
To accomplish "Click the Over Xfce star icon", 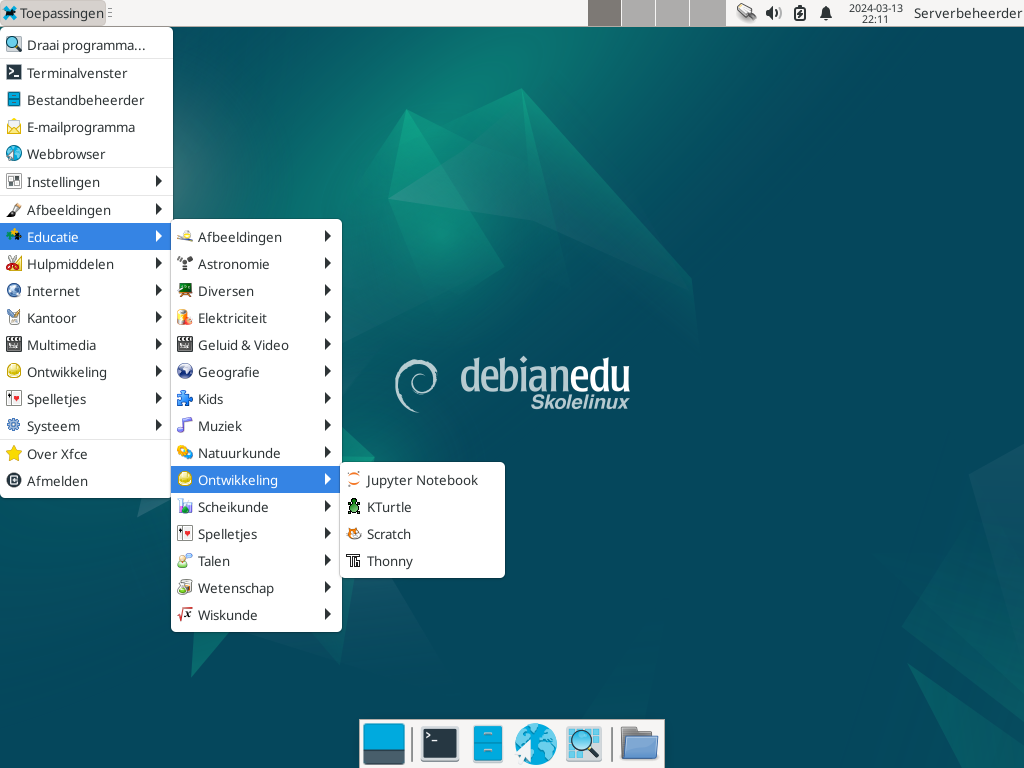I will (x=14, y=453).
